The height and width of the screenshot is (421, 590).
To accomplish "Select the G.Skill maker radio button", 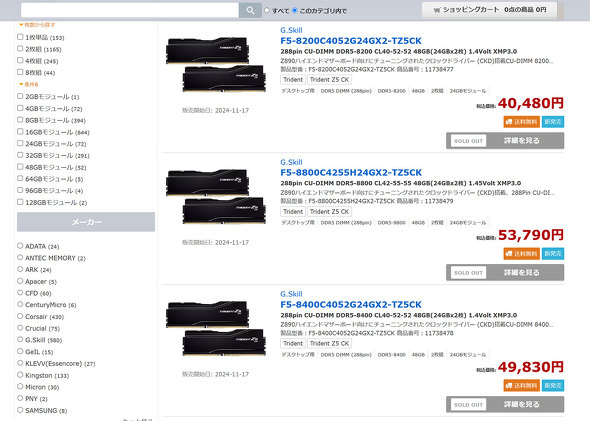I will pyautogui.click(x=20, y=339).
